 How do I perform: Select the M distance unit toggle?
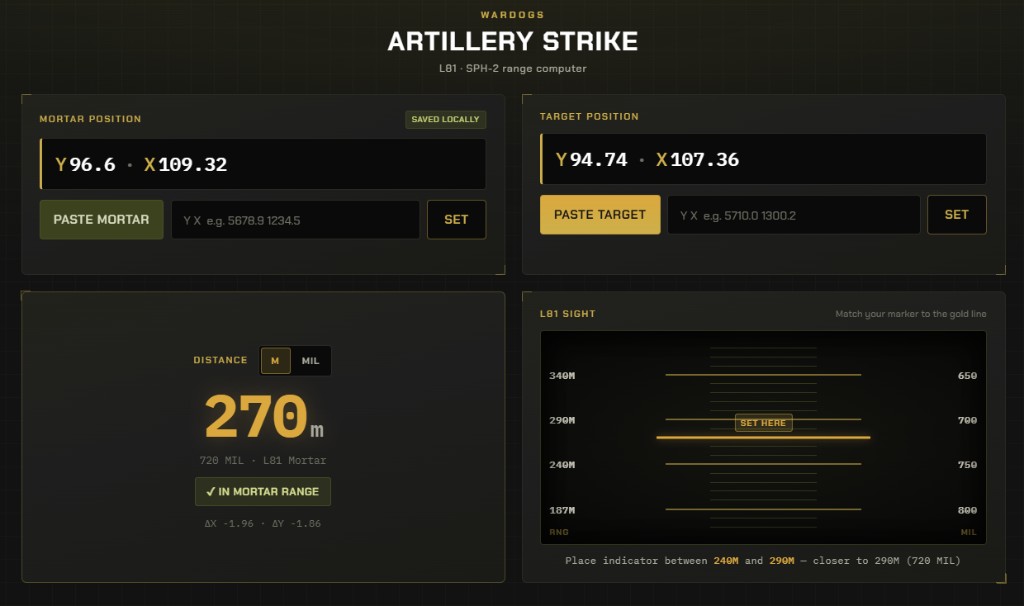click(x=276, y=360)
